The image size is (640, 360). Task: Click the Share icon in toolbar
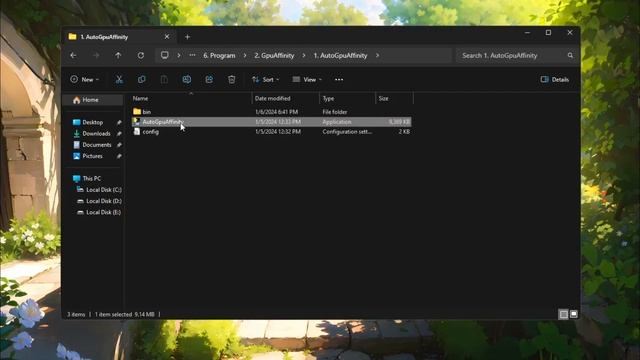pos(209,80)
